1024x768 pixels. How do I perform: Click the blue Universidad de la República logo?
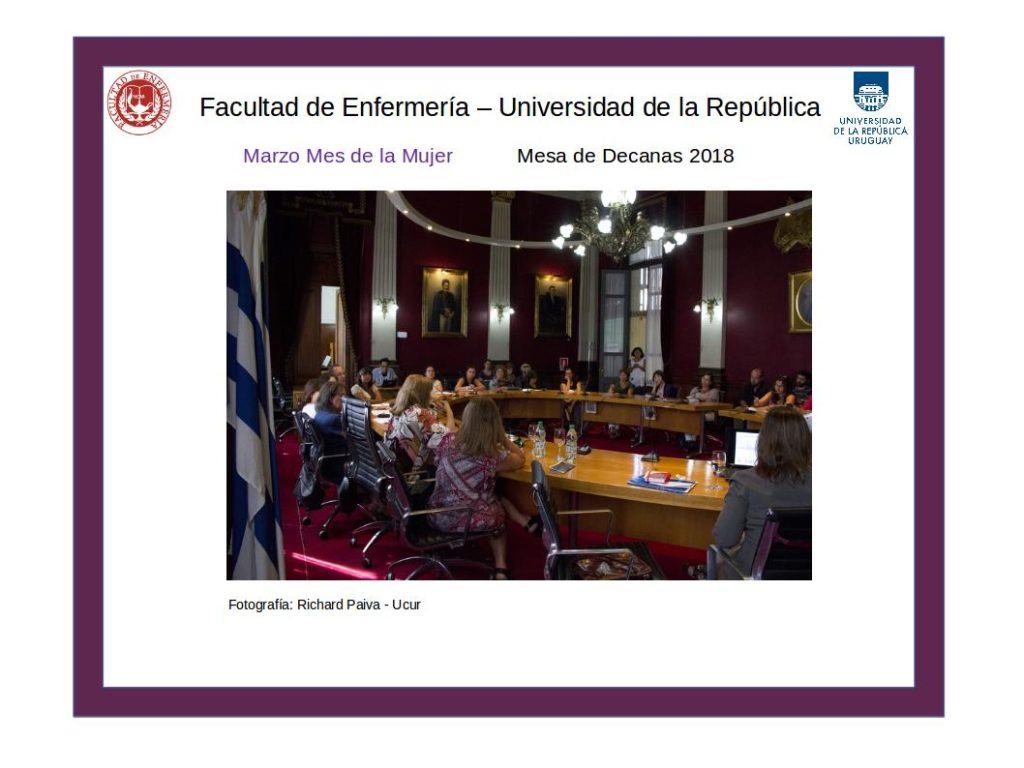click(x=870, y=92)
